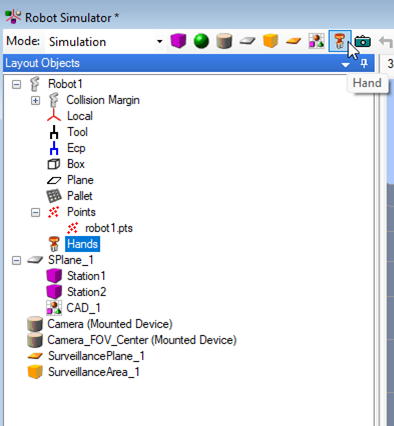Viewport: 394px width, 426px height.
Task: Add orange surveillance plane from toolbar
Action: (293, 41)
